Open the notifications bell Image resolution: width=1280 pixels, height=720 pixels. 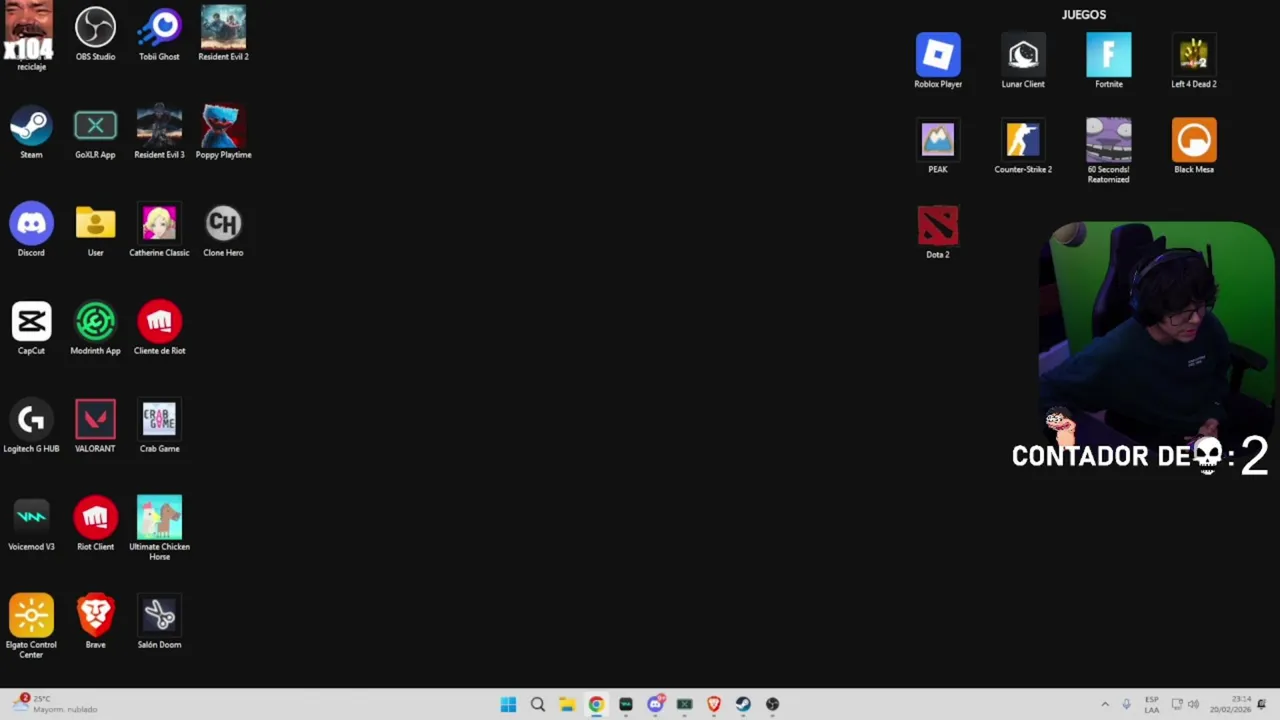(x=1262, y=704)
